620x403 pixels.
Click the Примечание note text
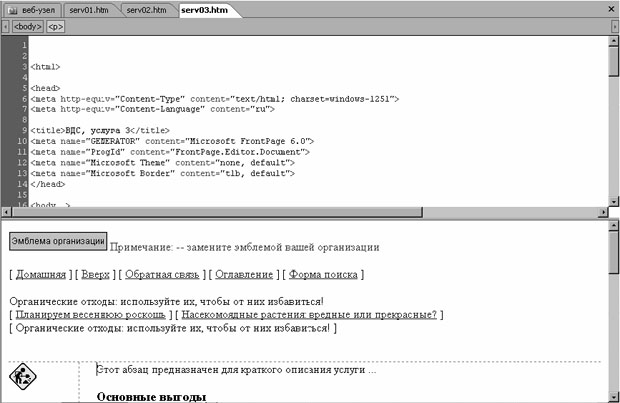(x=245, y=248)
